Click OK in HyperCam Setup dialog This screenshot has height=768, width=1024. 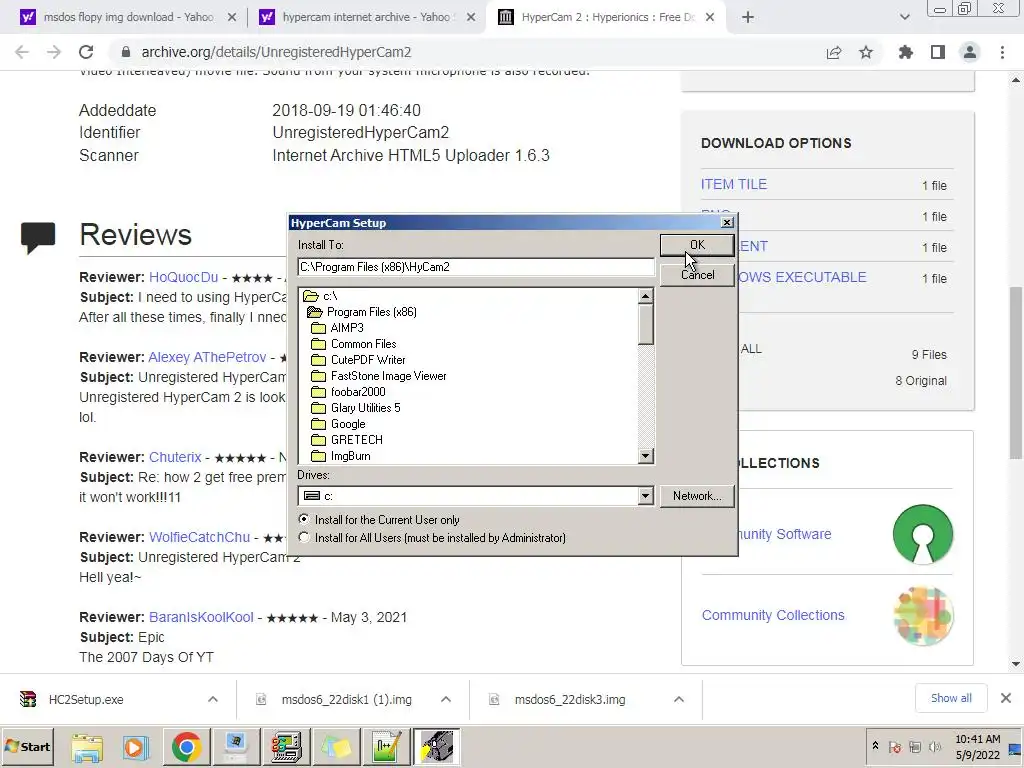point(697,245)
